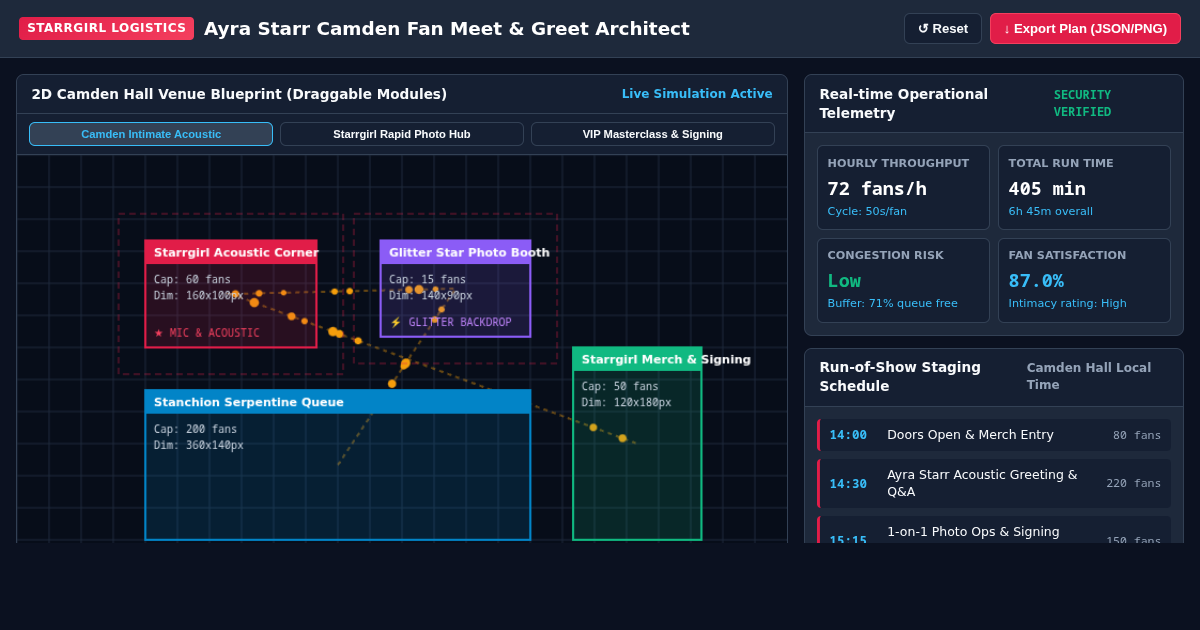Click 'Cap: 15 fans' in the Photo Booth
Image resolution: width=1200 pixels, height=630 pixels.
point(427,279)
